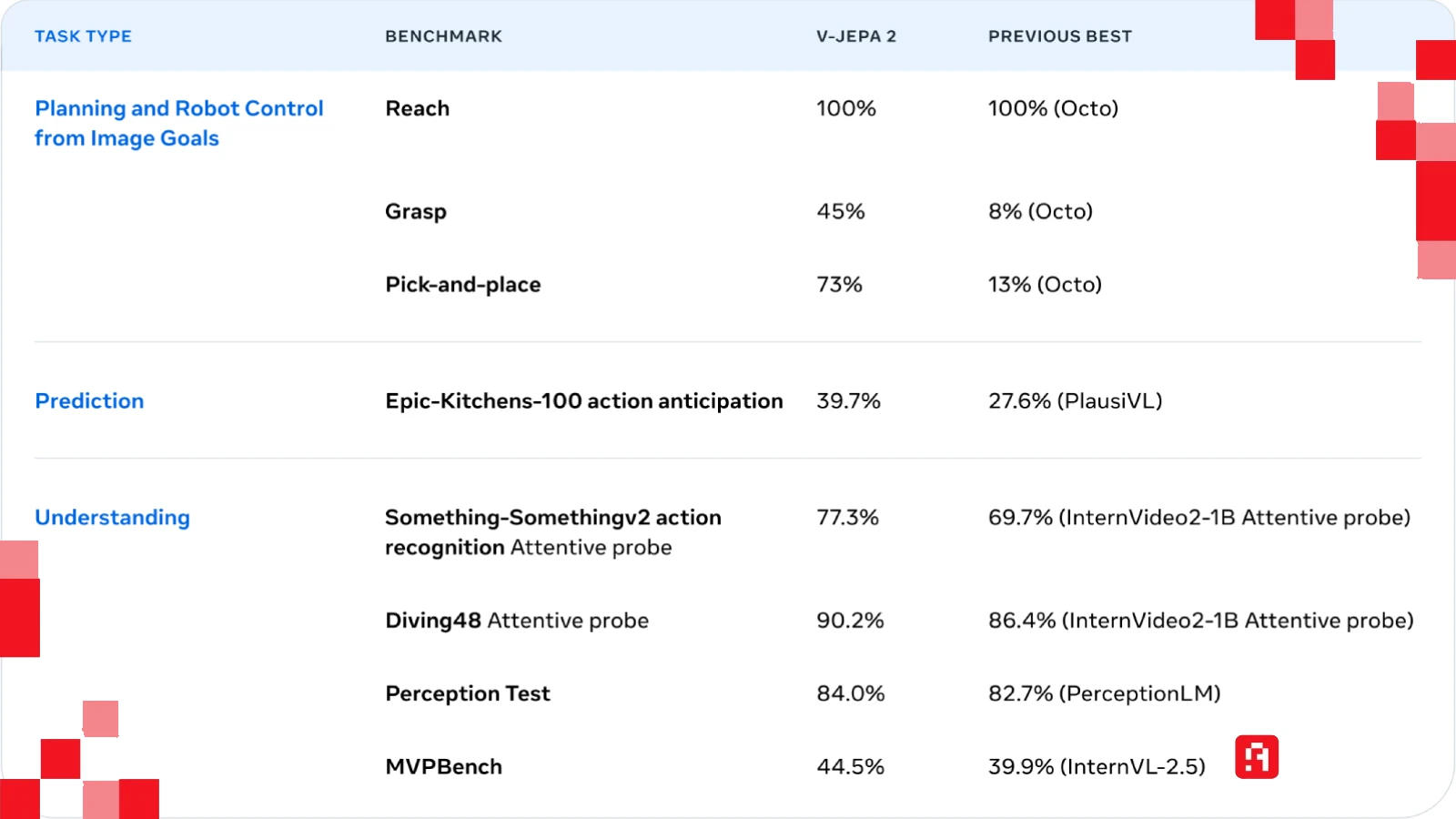Select the 13% (Octo) previous best value
1456x819 pixels.
coord(1045,285)
